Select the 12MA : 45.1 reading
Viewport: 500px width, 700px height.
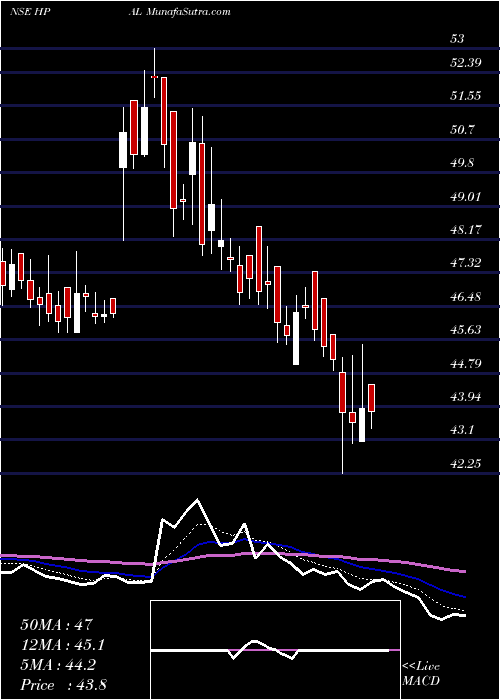pos(64,645)
